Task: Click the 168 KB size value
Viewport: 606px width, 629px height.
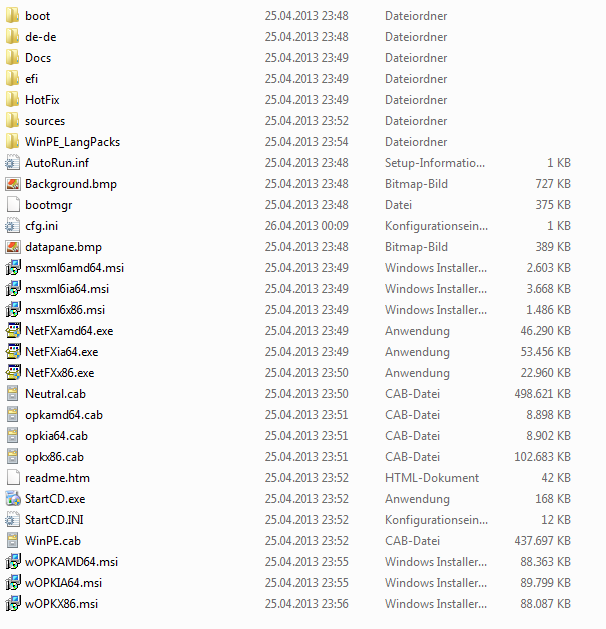Action: point(553,499)
